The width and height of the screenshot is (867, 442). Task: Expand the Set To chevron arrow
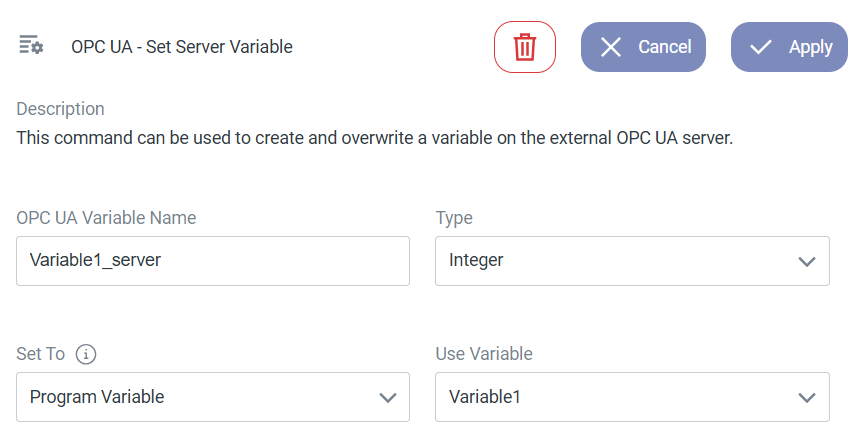point(388,397)
